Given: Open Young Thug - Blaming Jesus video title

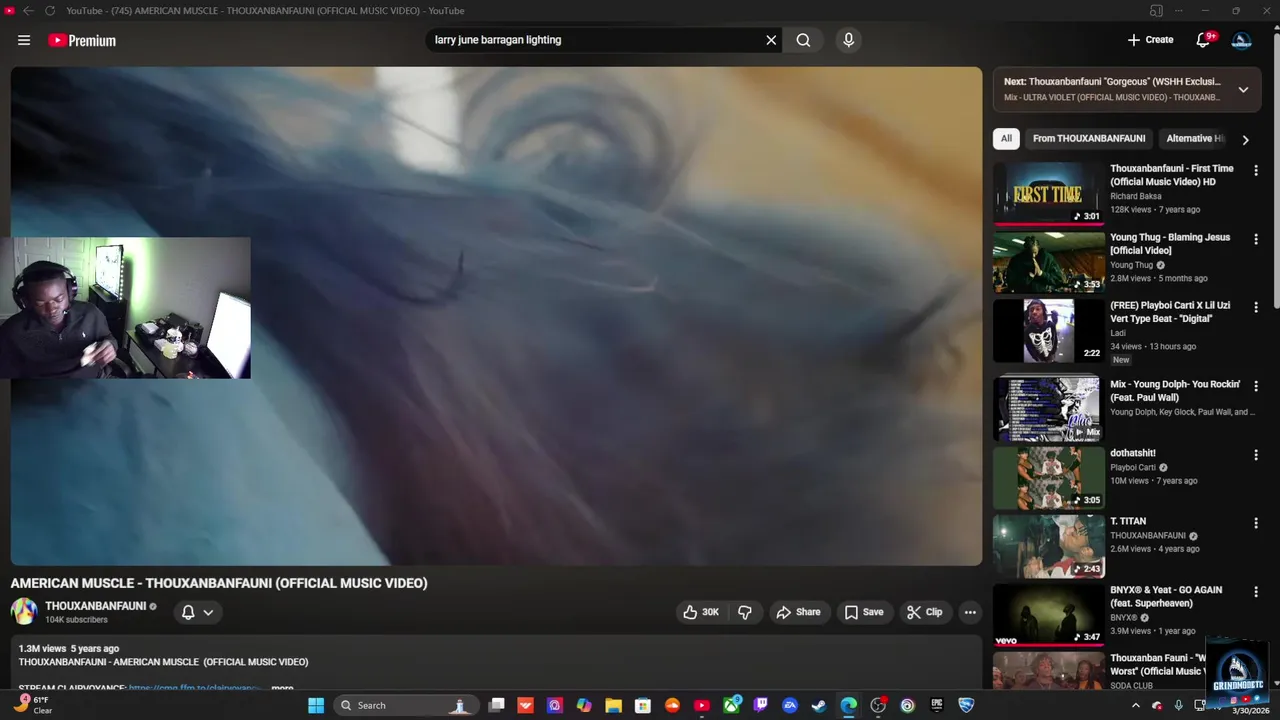Looking at the screenshot, I should [x=1170, y=244].
